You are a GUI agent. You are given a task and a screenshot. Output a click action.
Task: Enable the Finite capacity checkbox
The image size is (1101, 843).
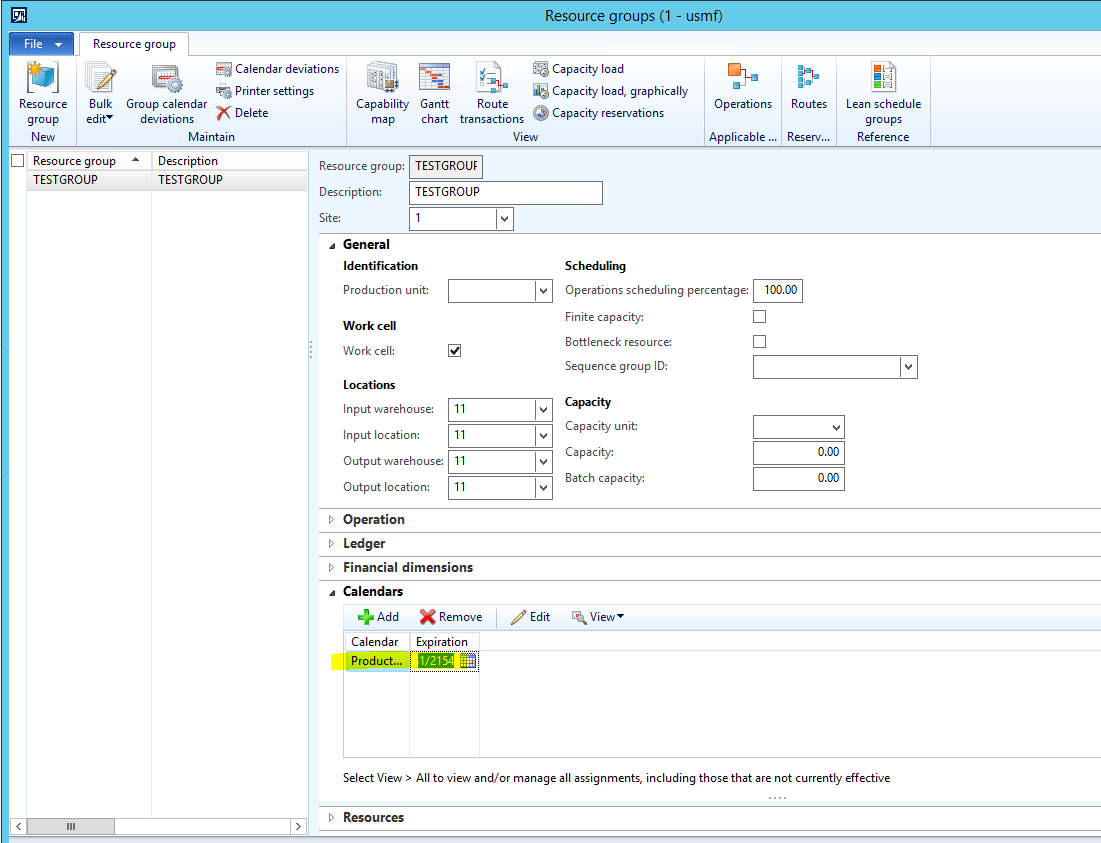pos(759,317)
